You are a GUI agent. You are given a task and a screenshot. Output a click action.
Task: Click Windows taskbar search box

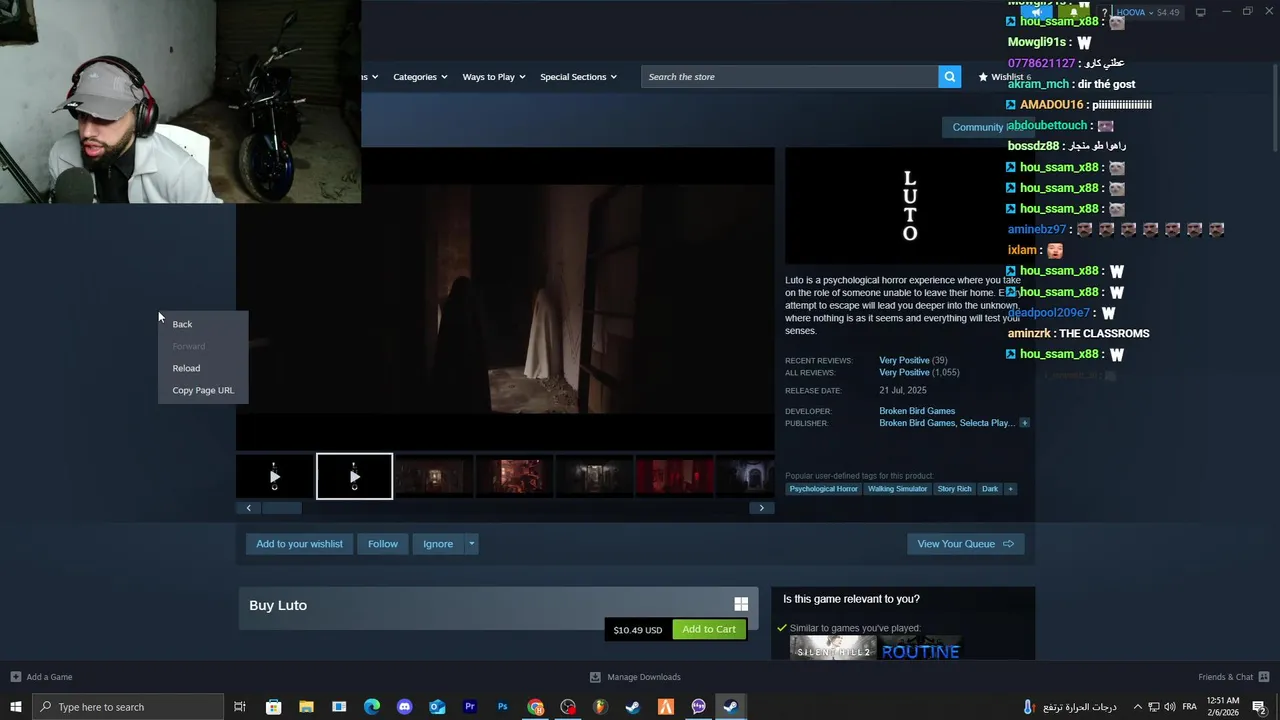[128, 707]
